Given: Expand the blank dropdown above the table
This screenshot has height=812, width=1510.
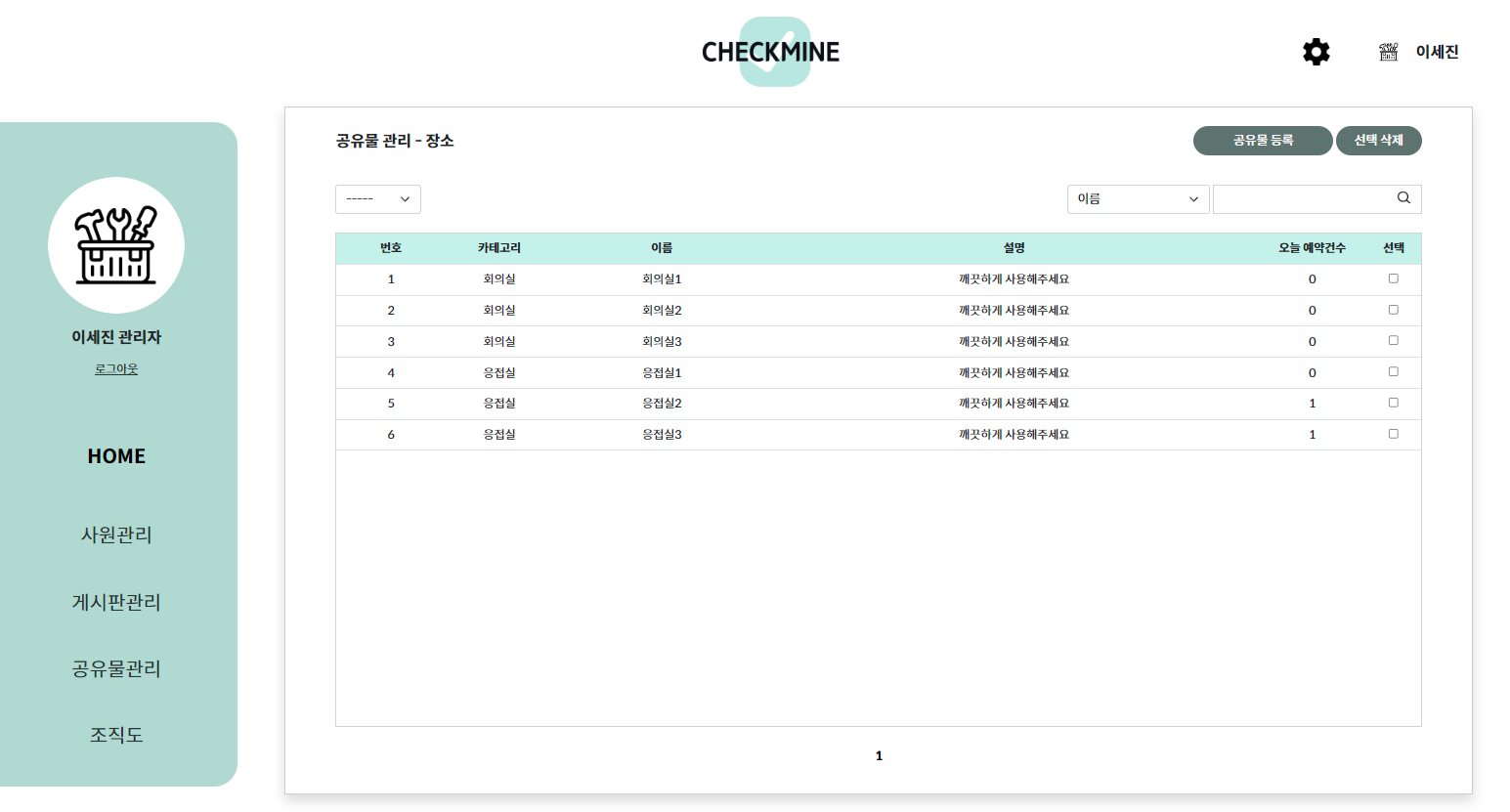Looking at the screenshot, I should tap(378, 198).
